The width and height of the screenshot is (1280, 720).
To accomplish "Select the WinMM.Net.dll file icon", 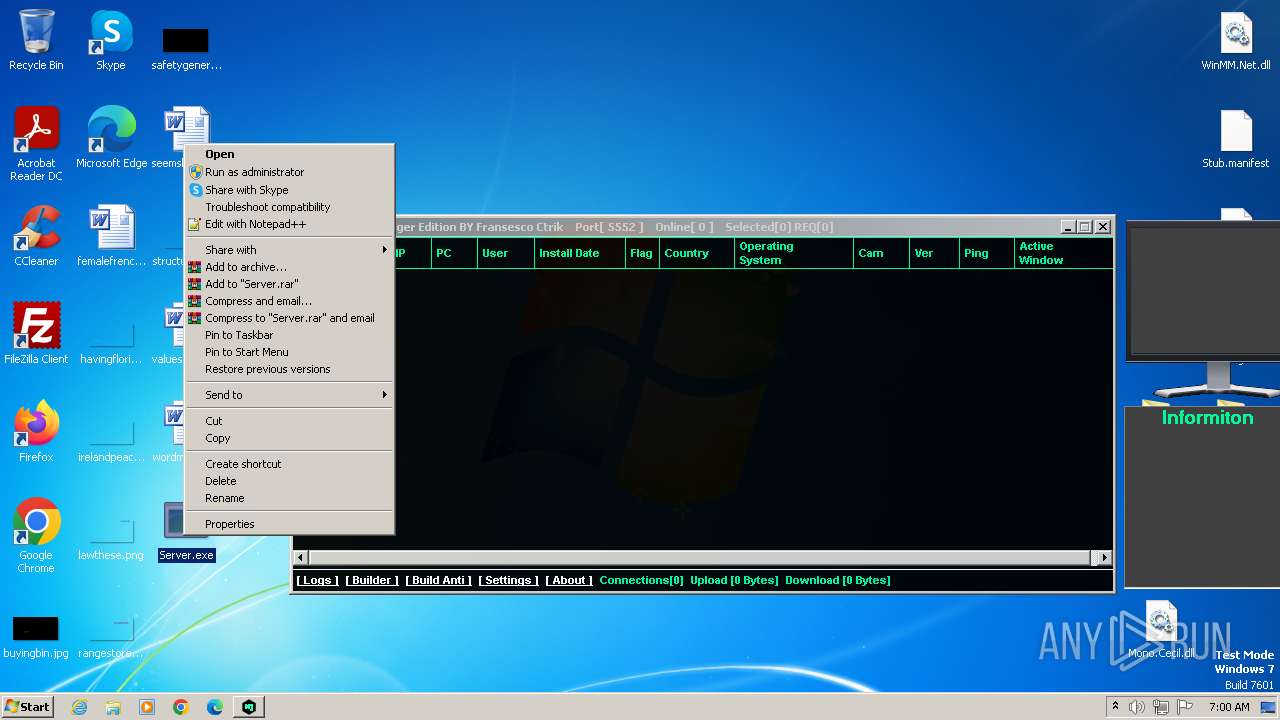I will [x=1236, y=42].
